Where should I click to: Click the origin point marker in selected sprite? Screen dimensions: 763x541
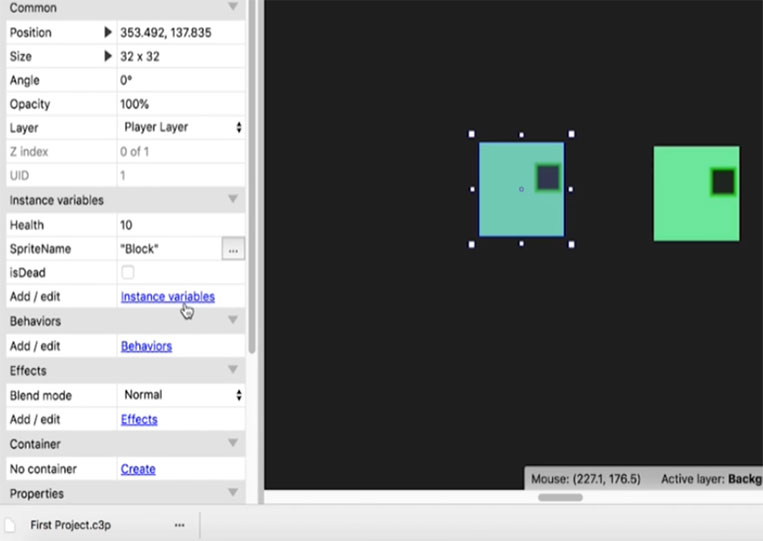click(x=521, y=189)
